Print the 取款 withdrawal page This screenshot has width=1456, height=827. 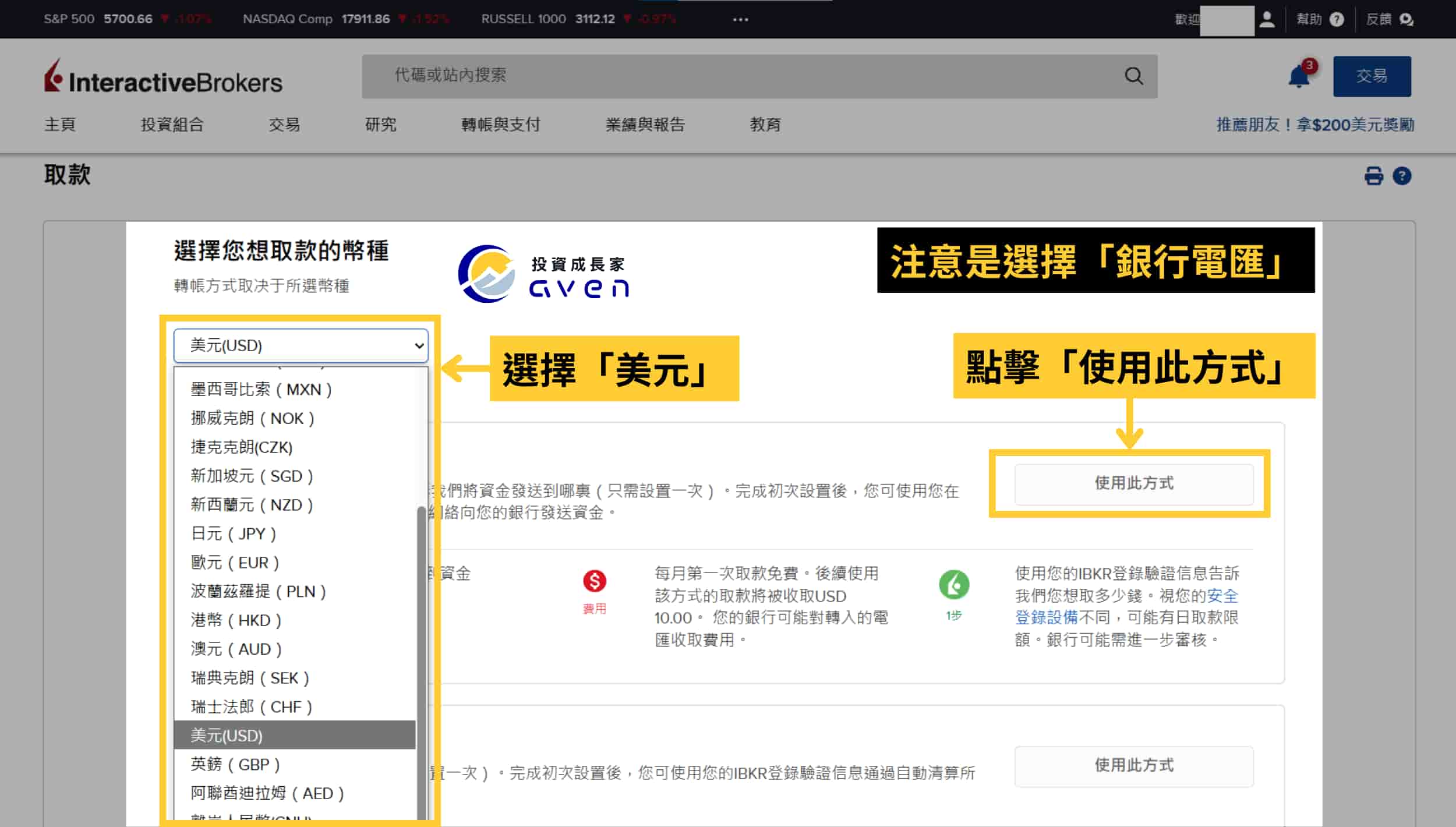pos(1373,175)
